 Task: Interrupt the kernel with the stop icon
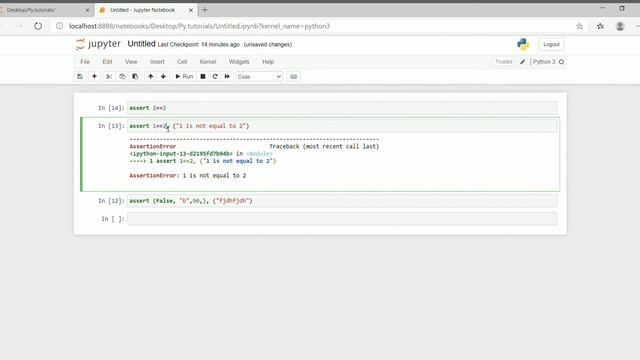[x=203, y=76]
